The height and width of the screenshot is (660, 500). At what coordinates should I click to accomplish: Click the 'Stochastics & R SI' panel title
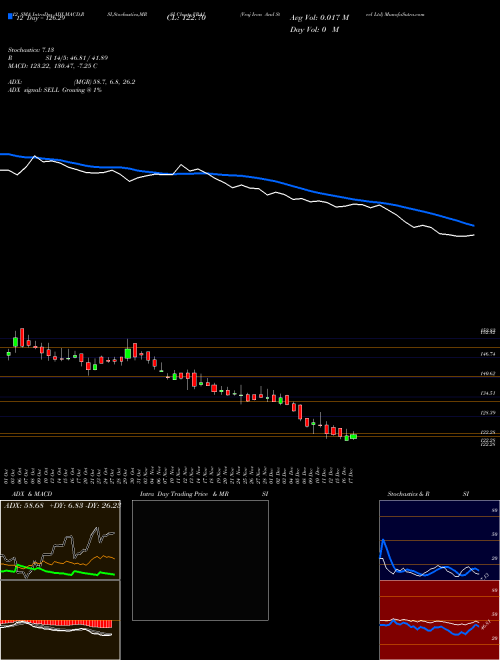428,494
